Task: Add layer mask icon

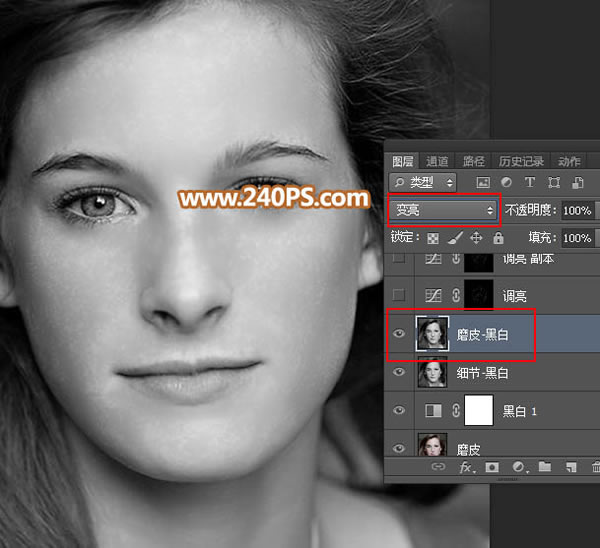Action: [x=492, y=467]
